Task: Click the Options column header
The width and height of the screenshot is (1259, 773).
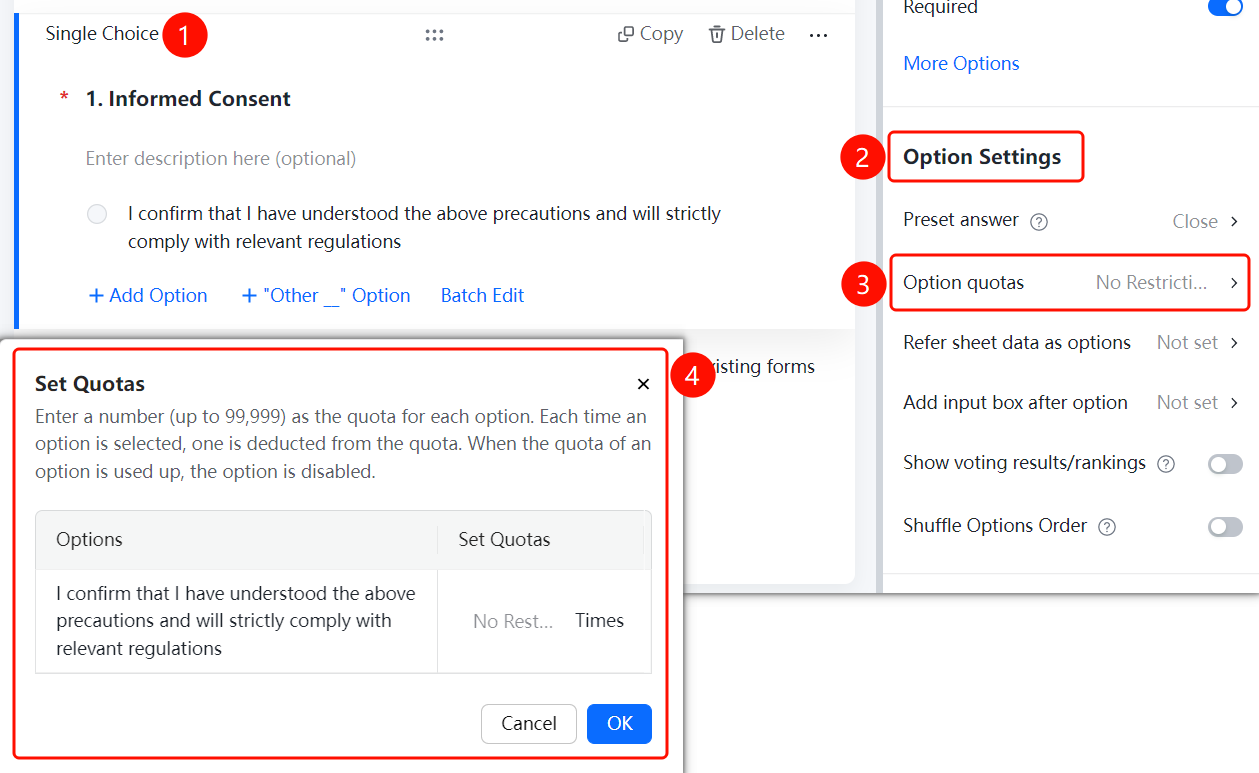Action: pyautogui.click(x=89, y=540)
